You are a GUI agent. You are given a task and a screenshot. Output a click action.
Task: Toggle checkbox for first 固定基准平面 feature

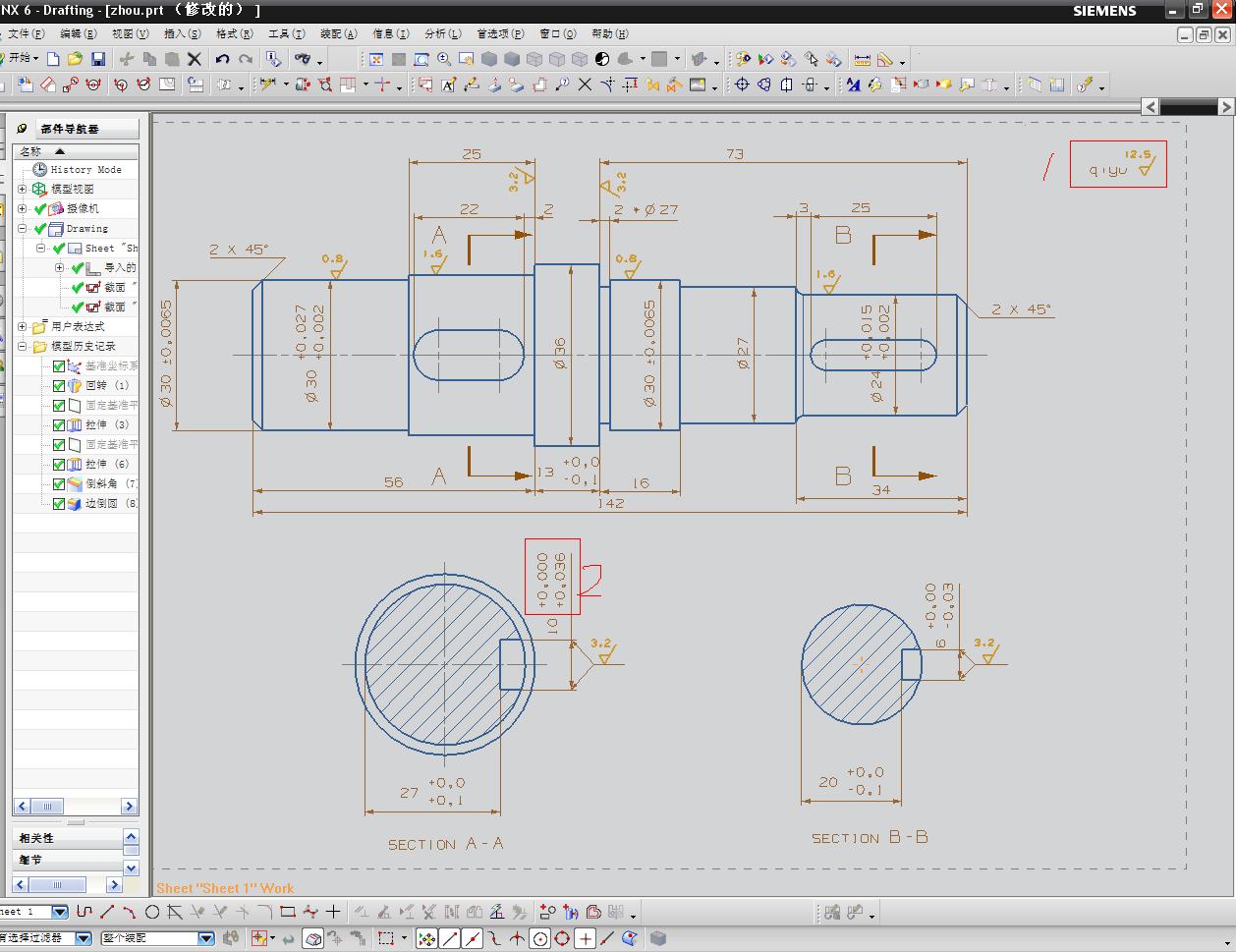click(59, 405)
